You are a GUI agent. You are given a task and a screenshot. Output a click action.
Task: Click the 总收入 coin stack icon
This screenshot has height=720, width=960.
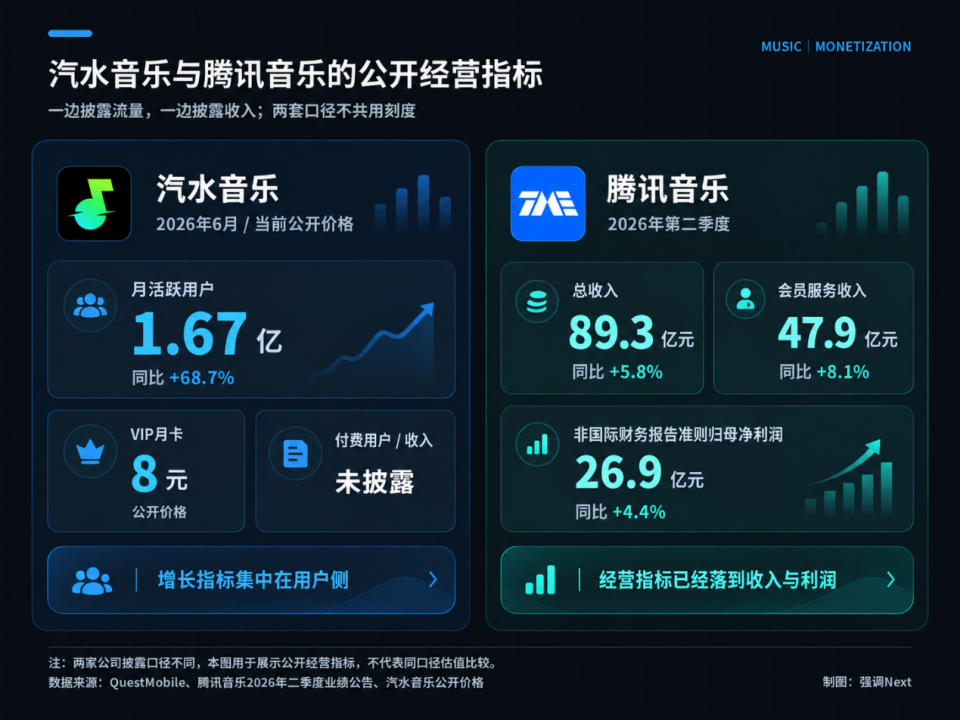coord(537,301)
